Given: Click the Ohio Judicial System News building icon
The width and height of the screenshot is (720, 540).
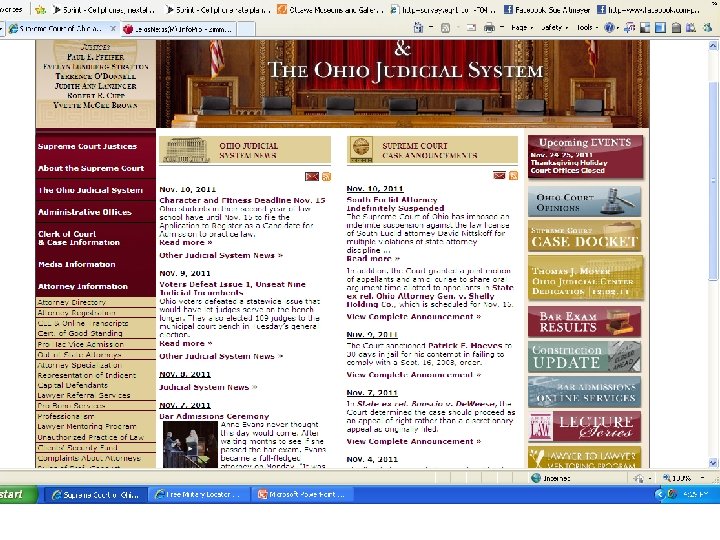Looking at the screenshot, I should pos(186,149).
